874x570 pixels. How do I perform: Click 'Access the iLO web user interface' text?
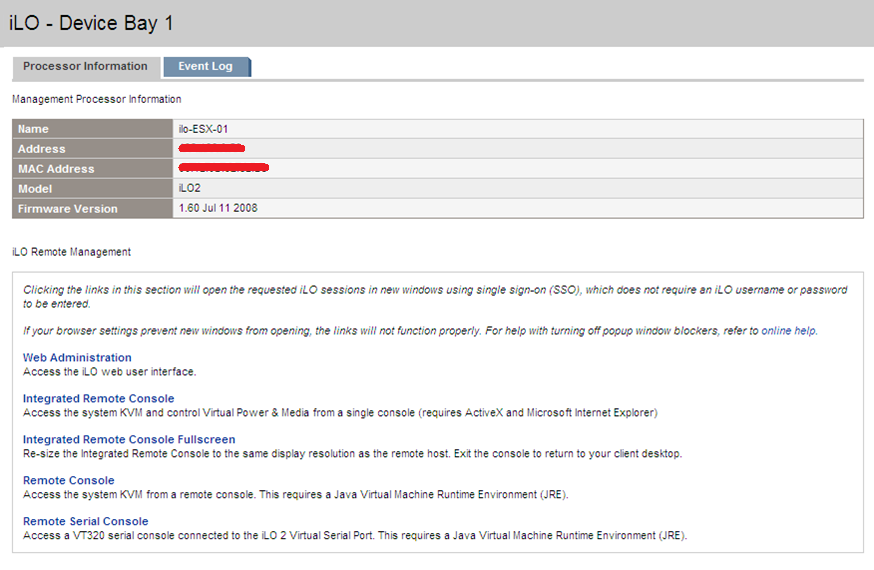(x=109, y=372)
